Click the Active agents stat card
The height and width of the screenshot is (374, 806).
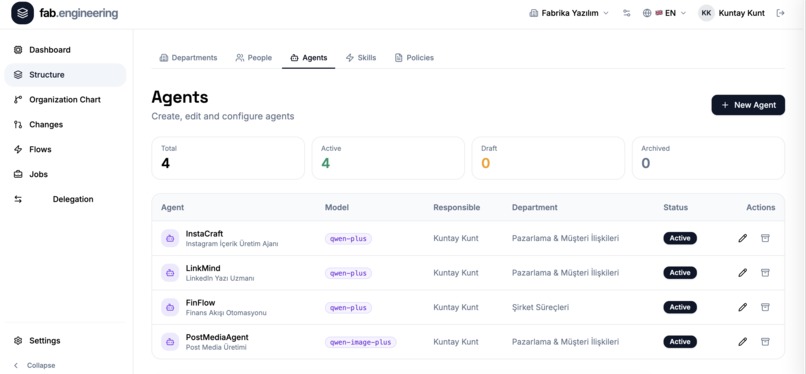388,158
